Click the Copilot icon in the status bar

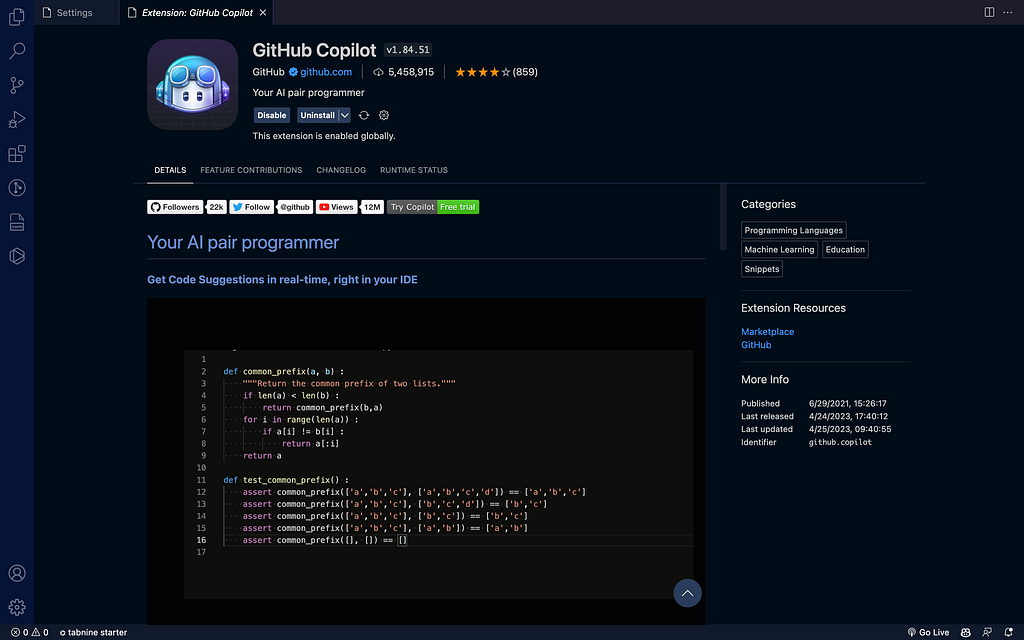coord(965,632)
